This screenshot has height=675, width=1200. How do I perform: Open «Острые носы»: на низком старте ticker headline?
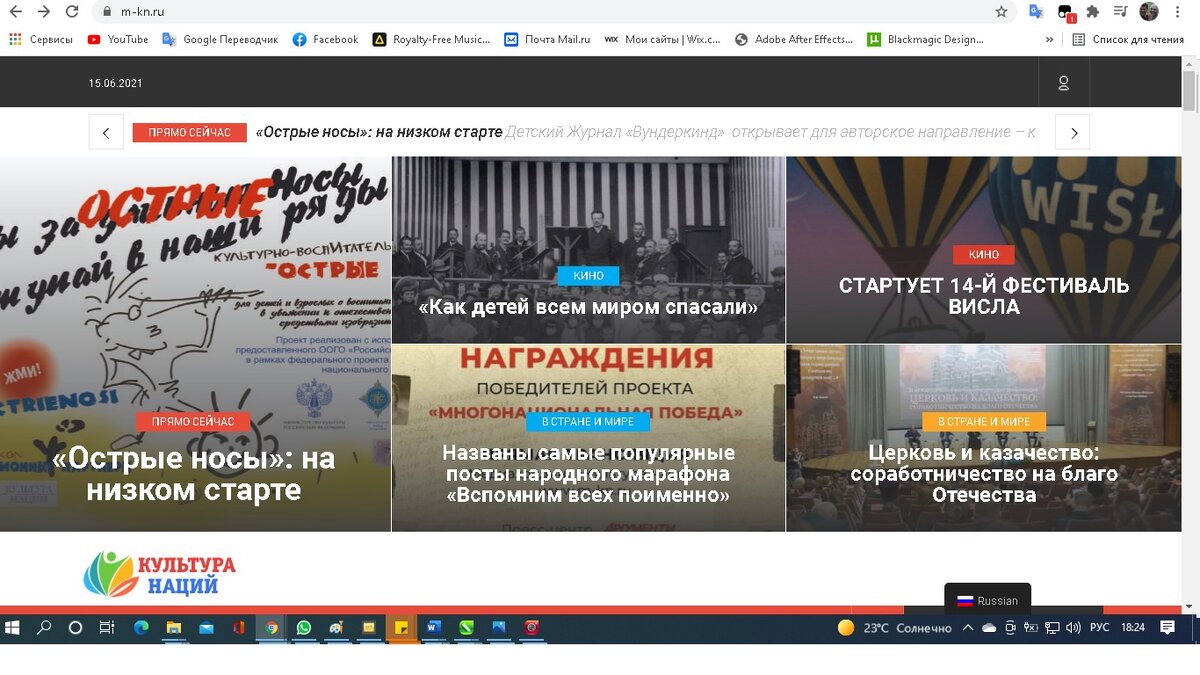379,132
